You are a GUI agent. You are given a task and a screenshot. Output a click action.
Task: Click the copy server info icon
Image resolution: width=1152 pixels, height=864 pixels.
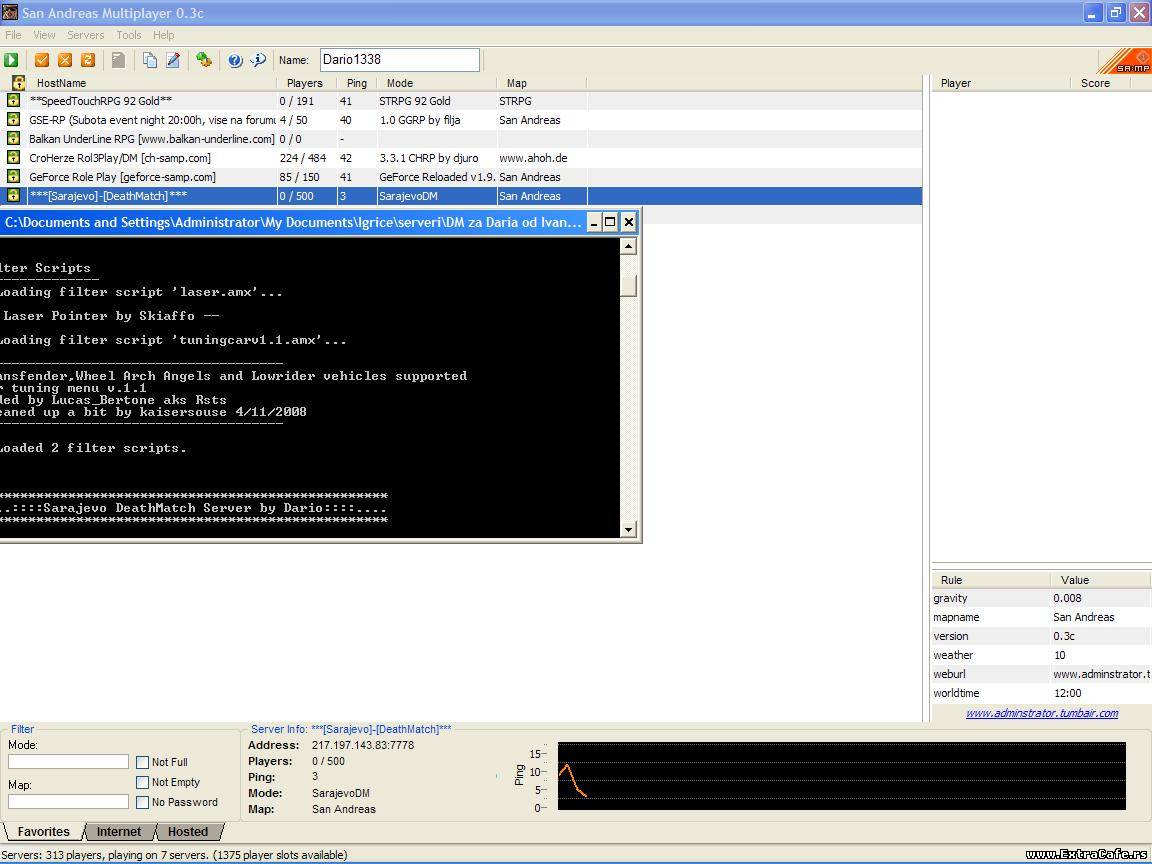tap(149, 60)
